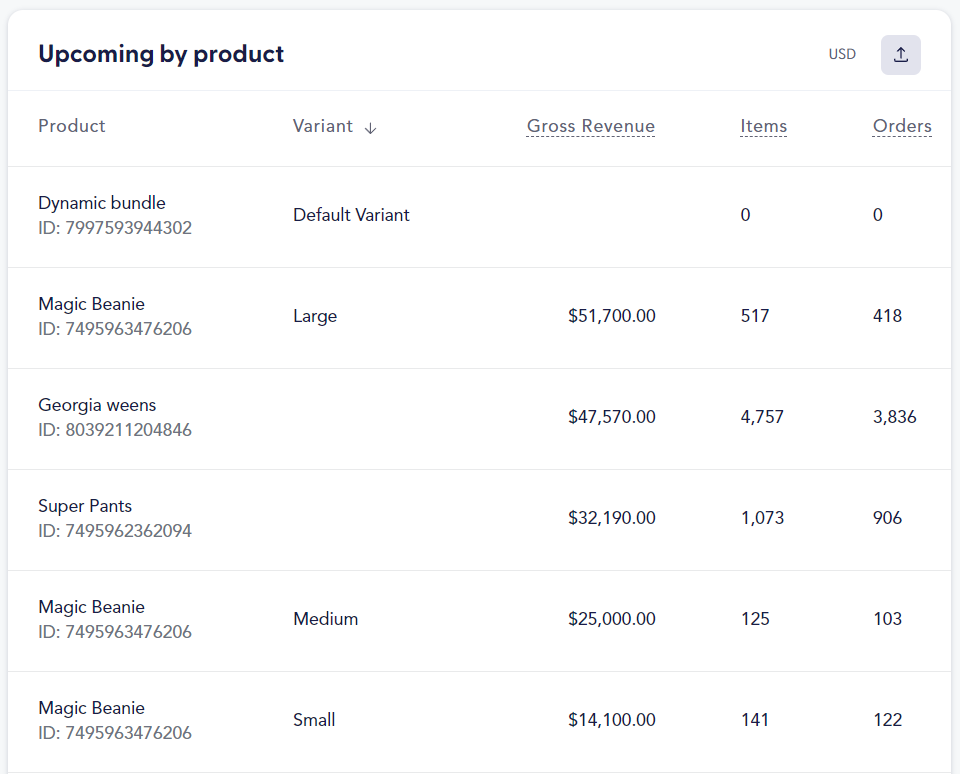Toggle the Variant column sort arrow

pos(370,127)
